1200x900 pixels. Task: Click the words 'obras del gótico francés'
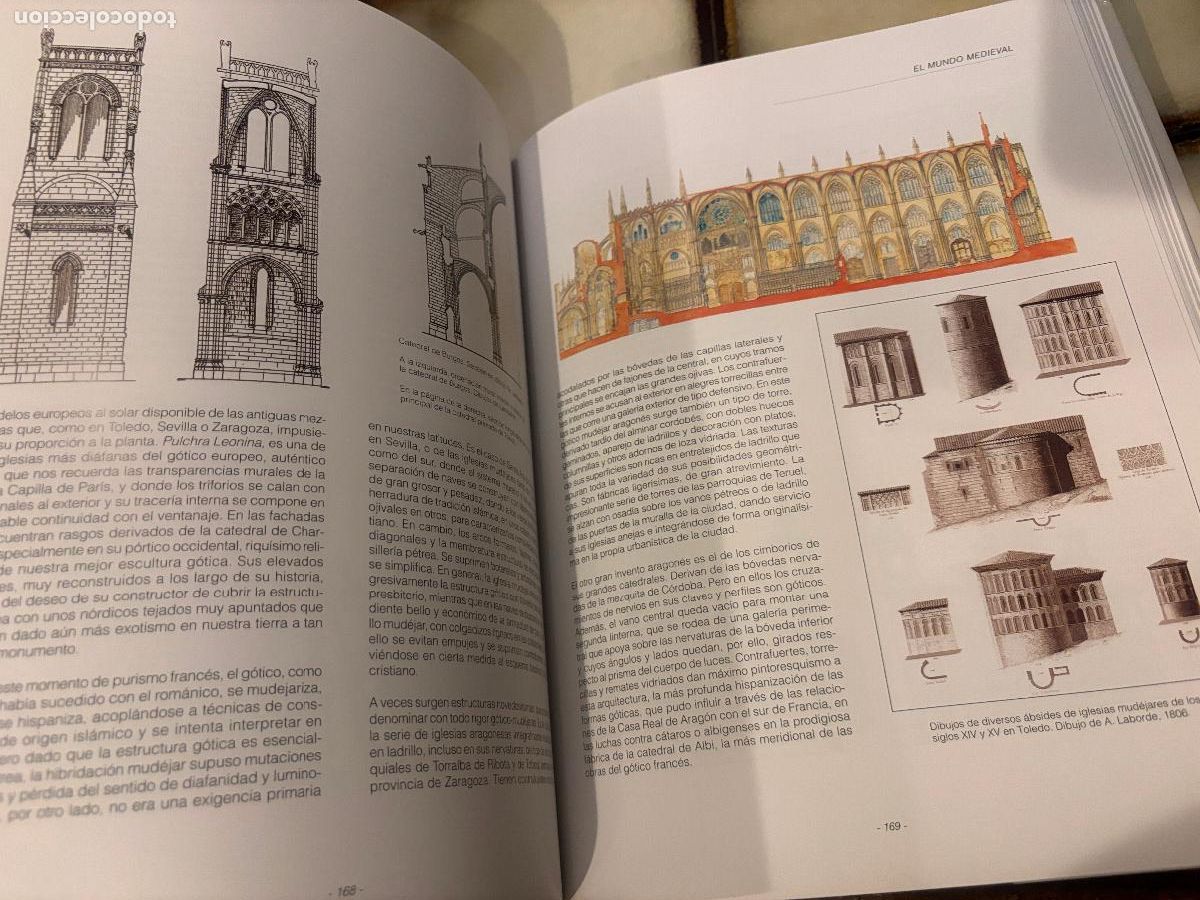point(639,766)
